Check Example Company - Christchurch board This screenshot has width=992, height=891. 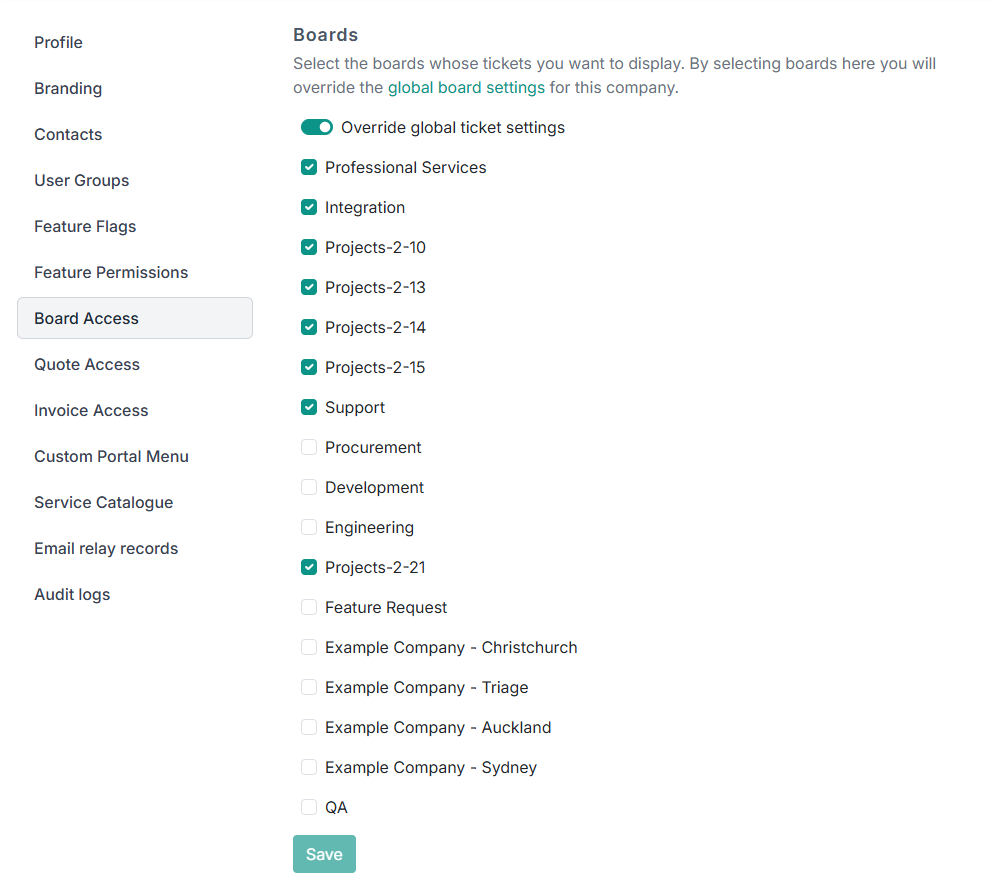pyautogui.click(x=309, y=648)
